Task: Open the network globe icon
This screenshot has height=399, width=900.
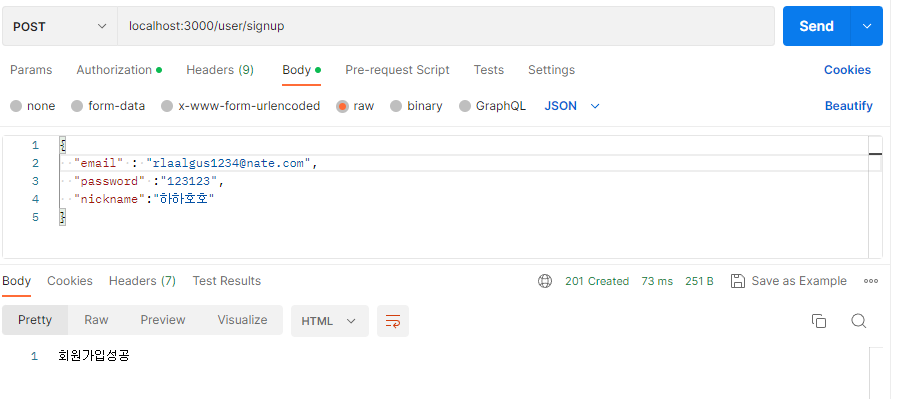Action: [545, 281]
